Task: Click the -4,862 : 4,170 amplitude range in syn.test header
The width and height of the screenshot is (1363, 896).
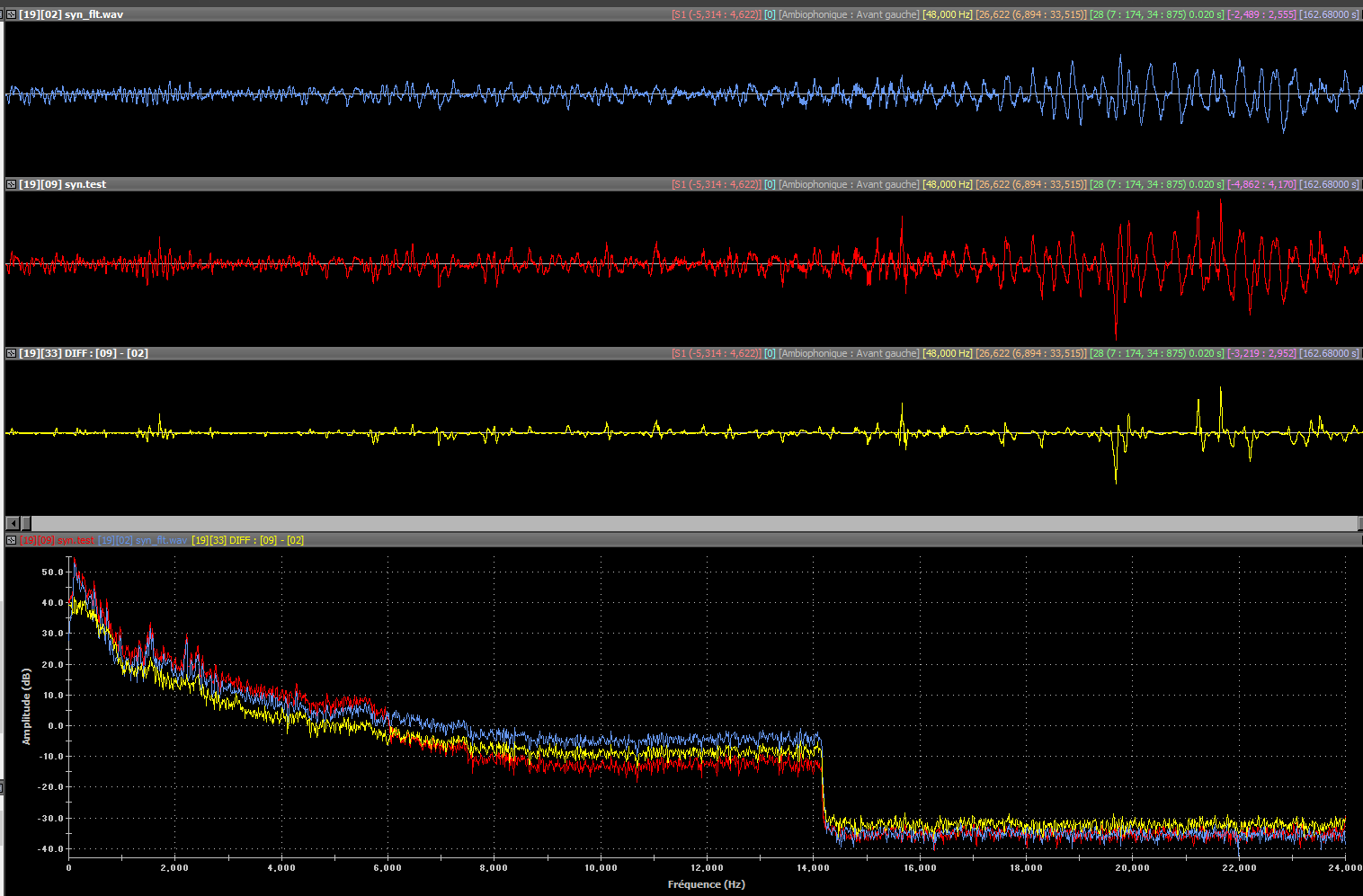Action: click(x=1261, y=184)
